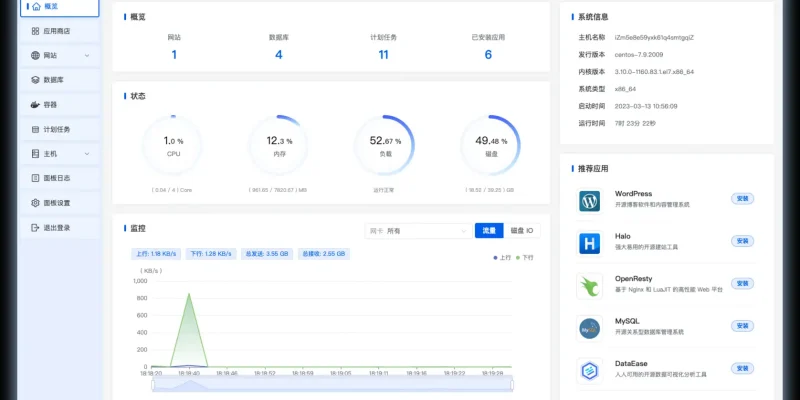Expand the 主机 sidebar submenu chevron
This screenshot has width=800, height=400.
point(87,154)
